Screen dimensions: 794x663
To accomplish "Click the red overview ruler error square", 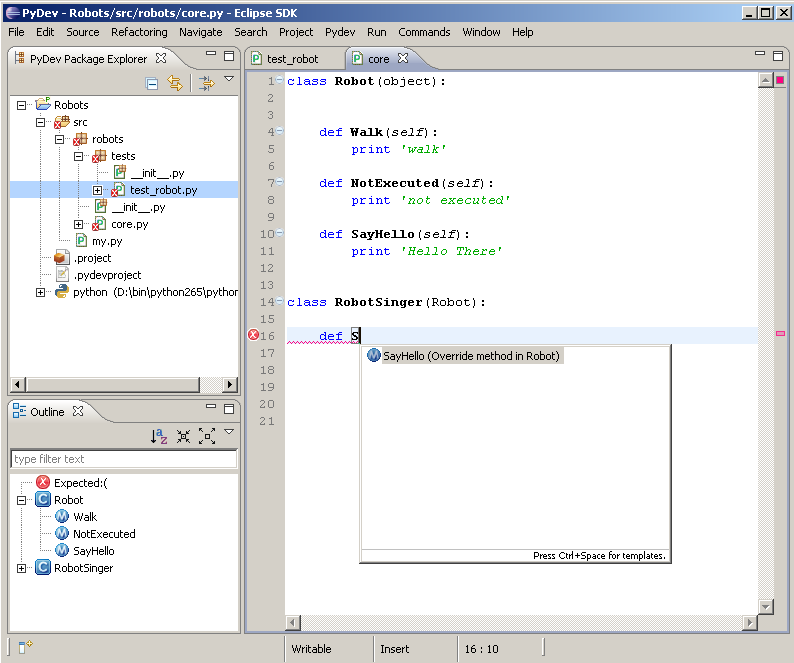I will [780, 80].
